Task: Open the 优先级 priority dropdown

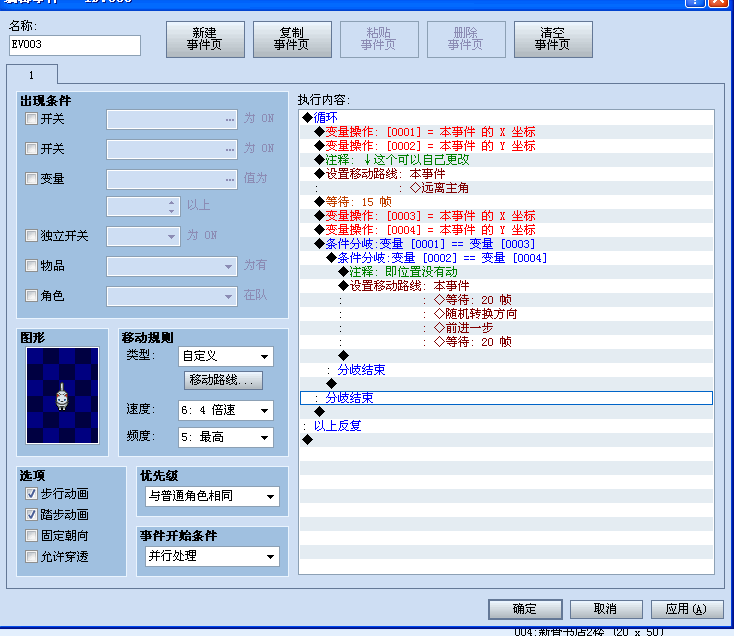Action: click(212, 496)
